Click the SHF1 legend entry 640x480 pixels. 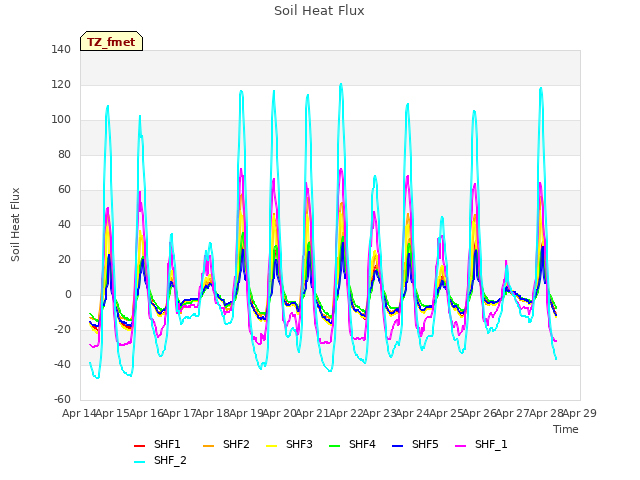[157, 444]
